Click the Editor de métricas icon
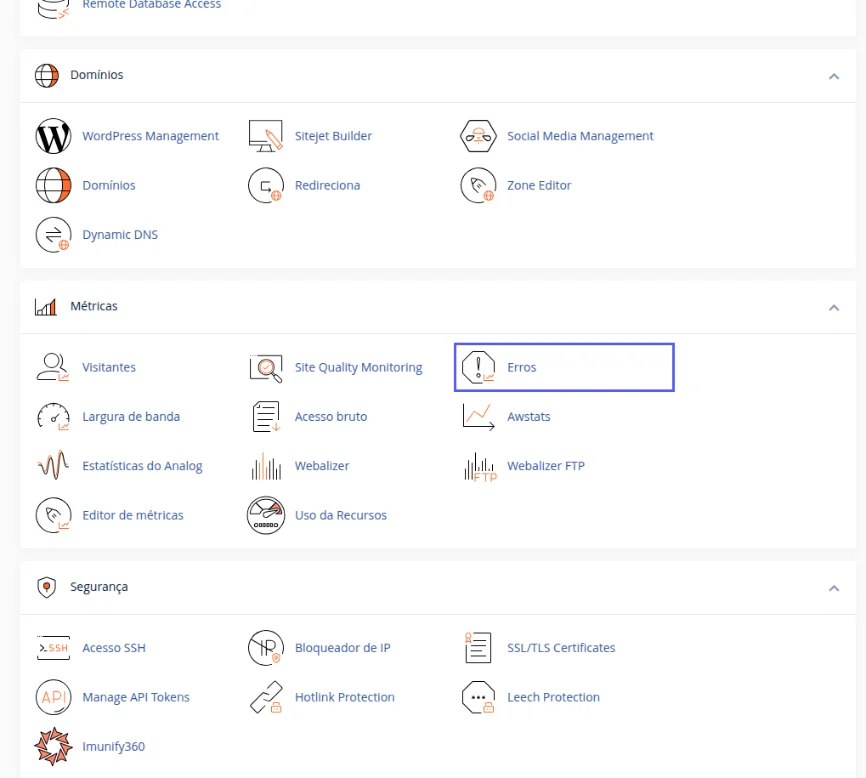This screenshot has width=866, height=778. click(53, 515)
